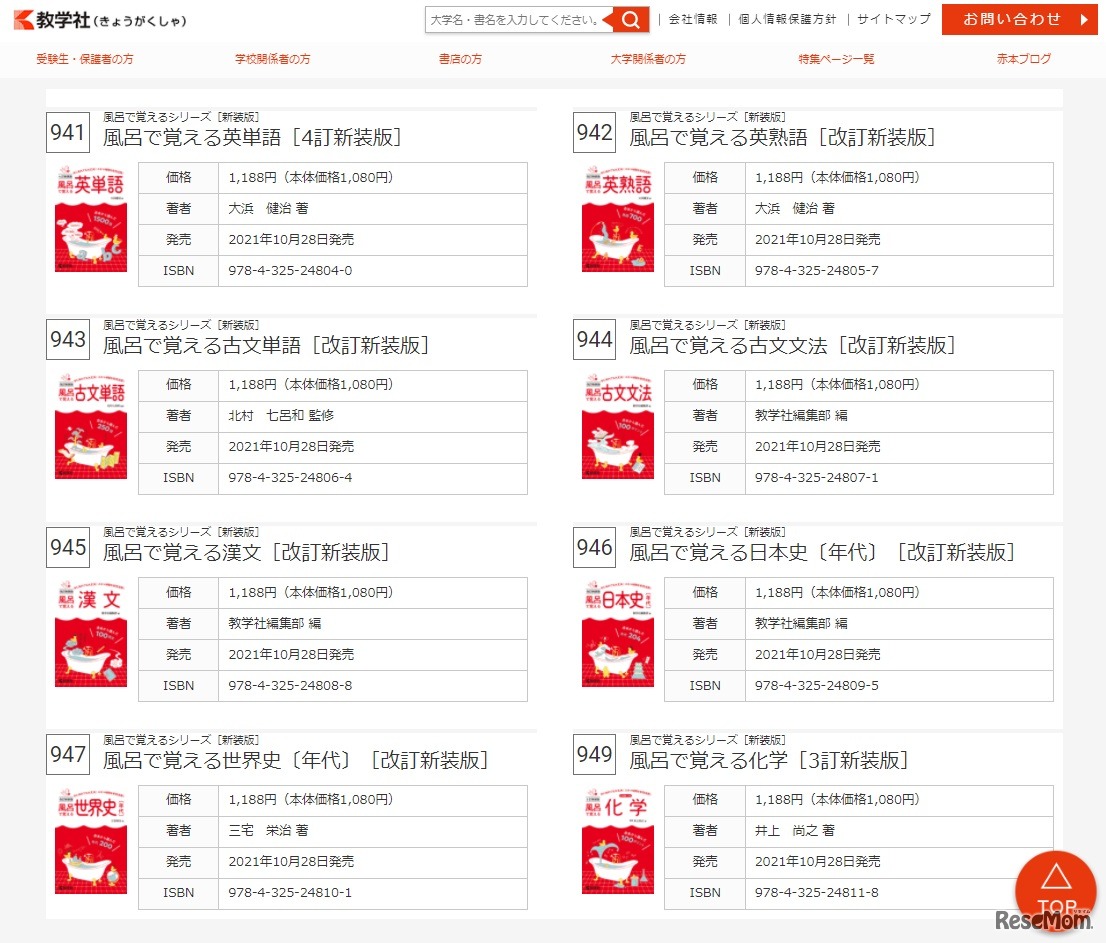Focus the 大学名・書名 search input field
Screen dimensions: 1106x943
click(519, 20)
